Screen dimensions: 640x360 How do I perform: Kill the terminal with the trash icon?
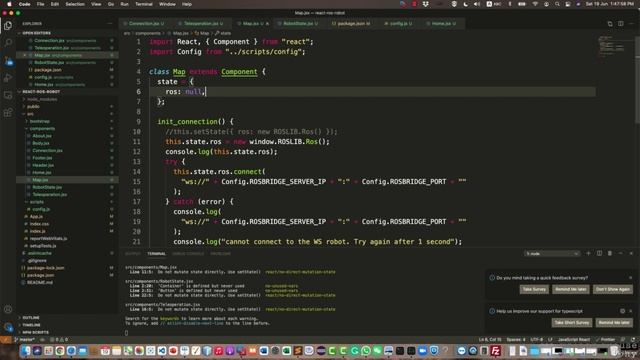[610, 253]
